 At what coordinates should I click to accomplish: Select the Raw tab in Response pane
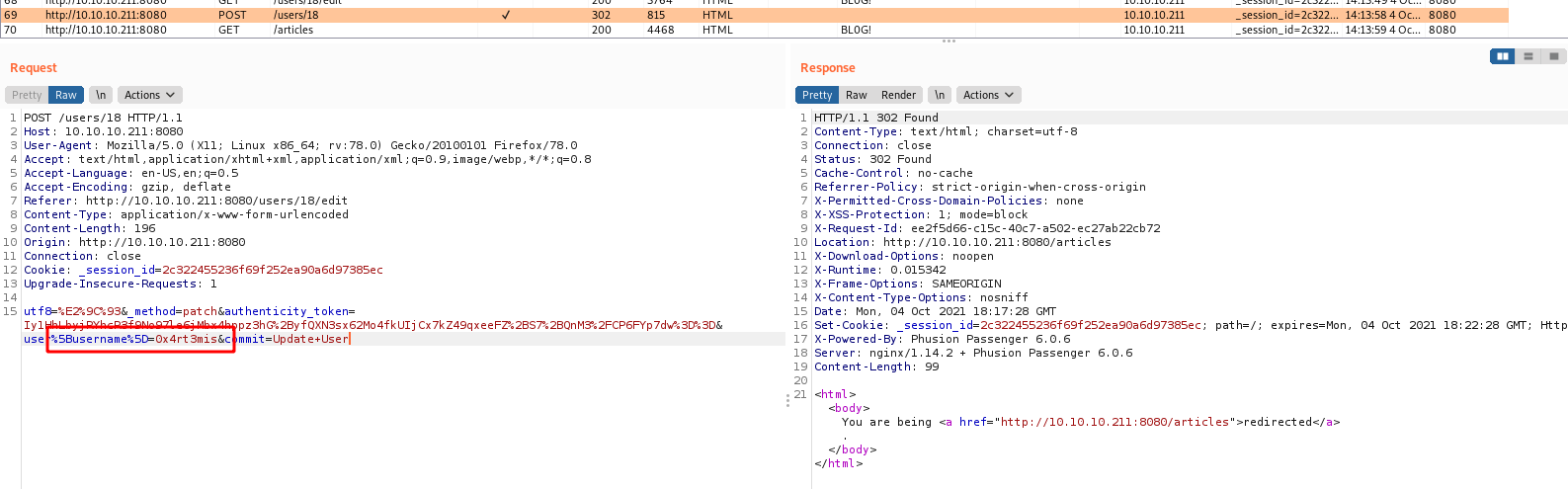coord(857,95)
